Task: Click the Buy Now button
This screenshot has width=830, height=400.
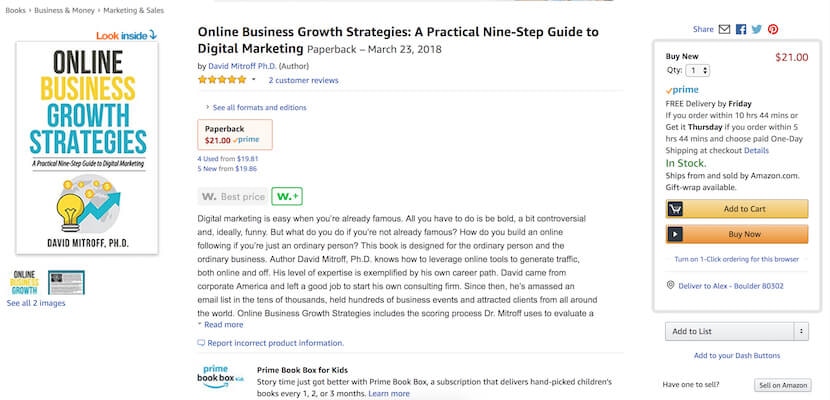Action: (736, 234)
